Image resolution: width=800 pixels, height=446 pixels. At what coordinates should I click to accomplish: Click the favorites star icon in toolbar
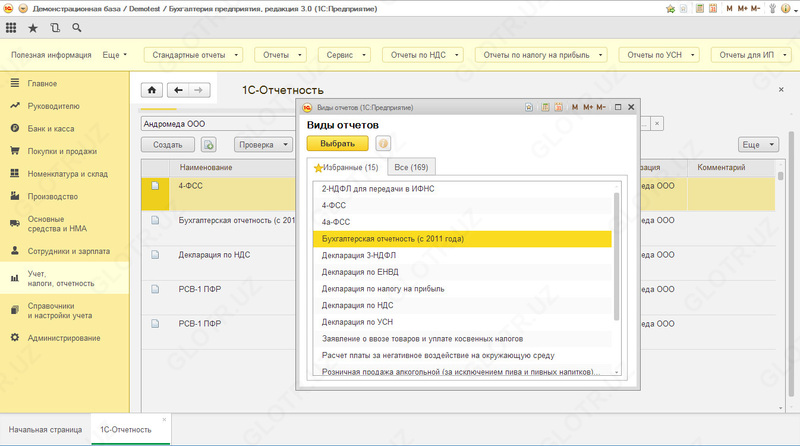coord(33,28)
